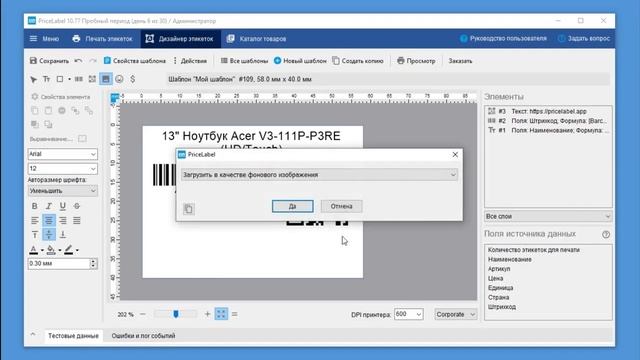The image size is (640, 360).
Task: Toggle underline text formatting
Action: click(x=62, y=206)
